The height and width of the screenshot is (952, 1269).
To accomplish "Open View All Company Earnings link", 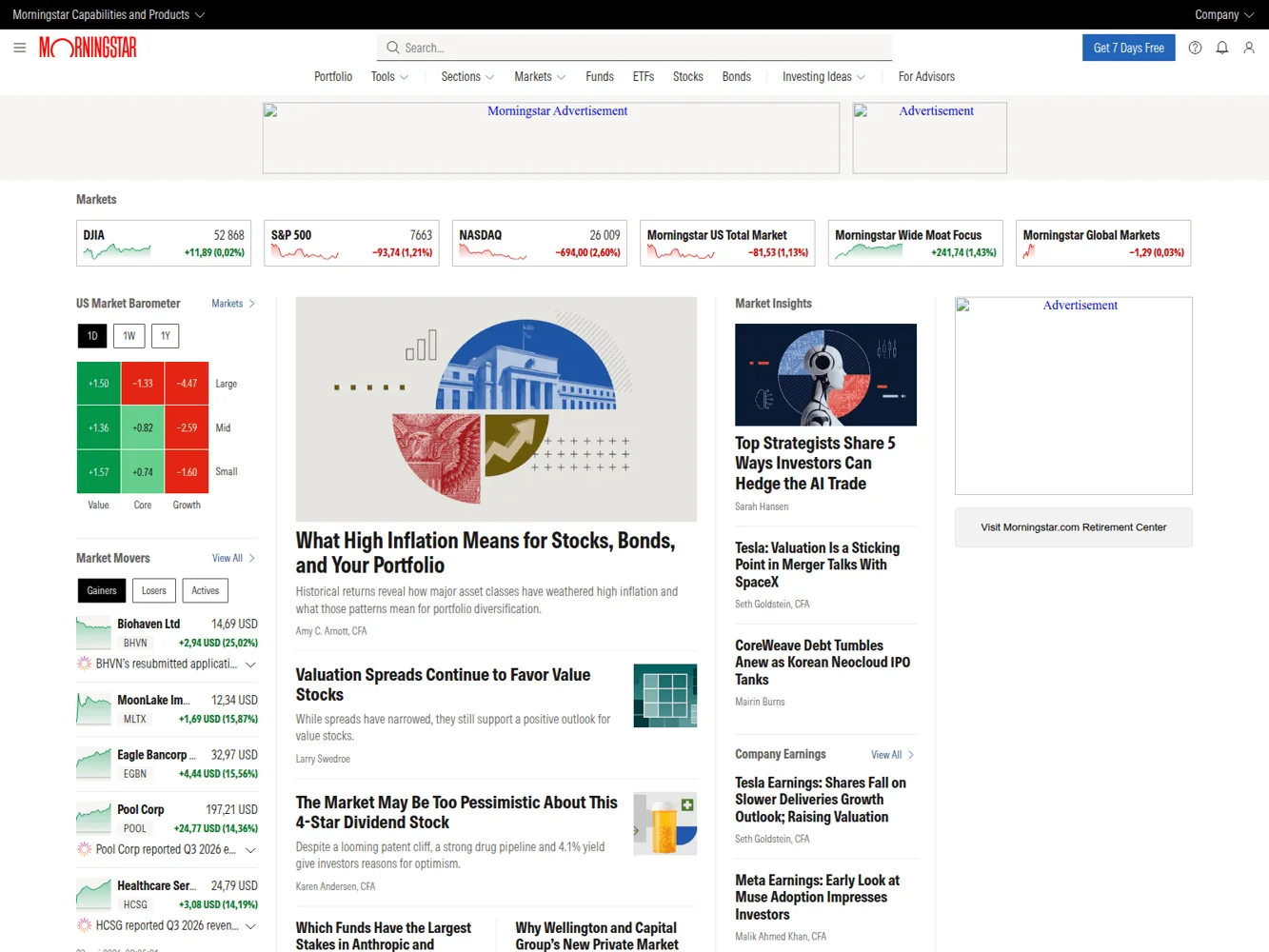I will (x=893, y=755).
